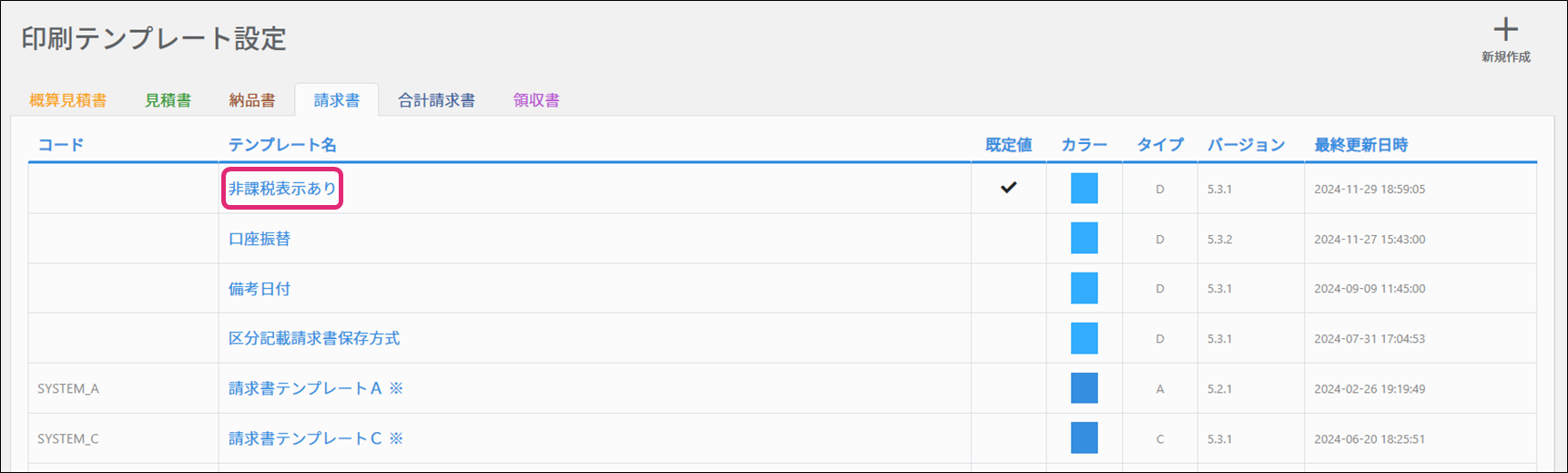Open 請求書テンプレートA template
Viewport: 1568px width, 473px height.
tap(315, 388)
